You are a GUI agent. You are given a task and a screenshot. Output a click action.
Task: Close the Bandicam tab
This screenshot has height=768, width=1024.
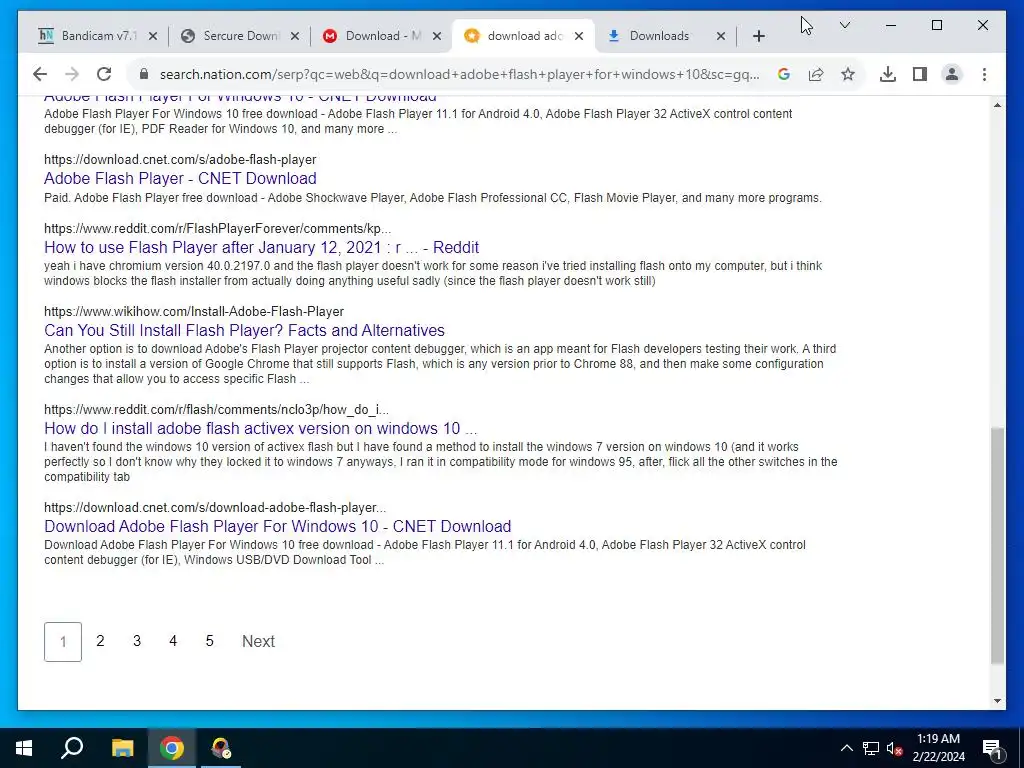point(153,36)
